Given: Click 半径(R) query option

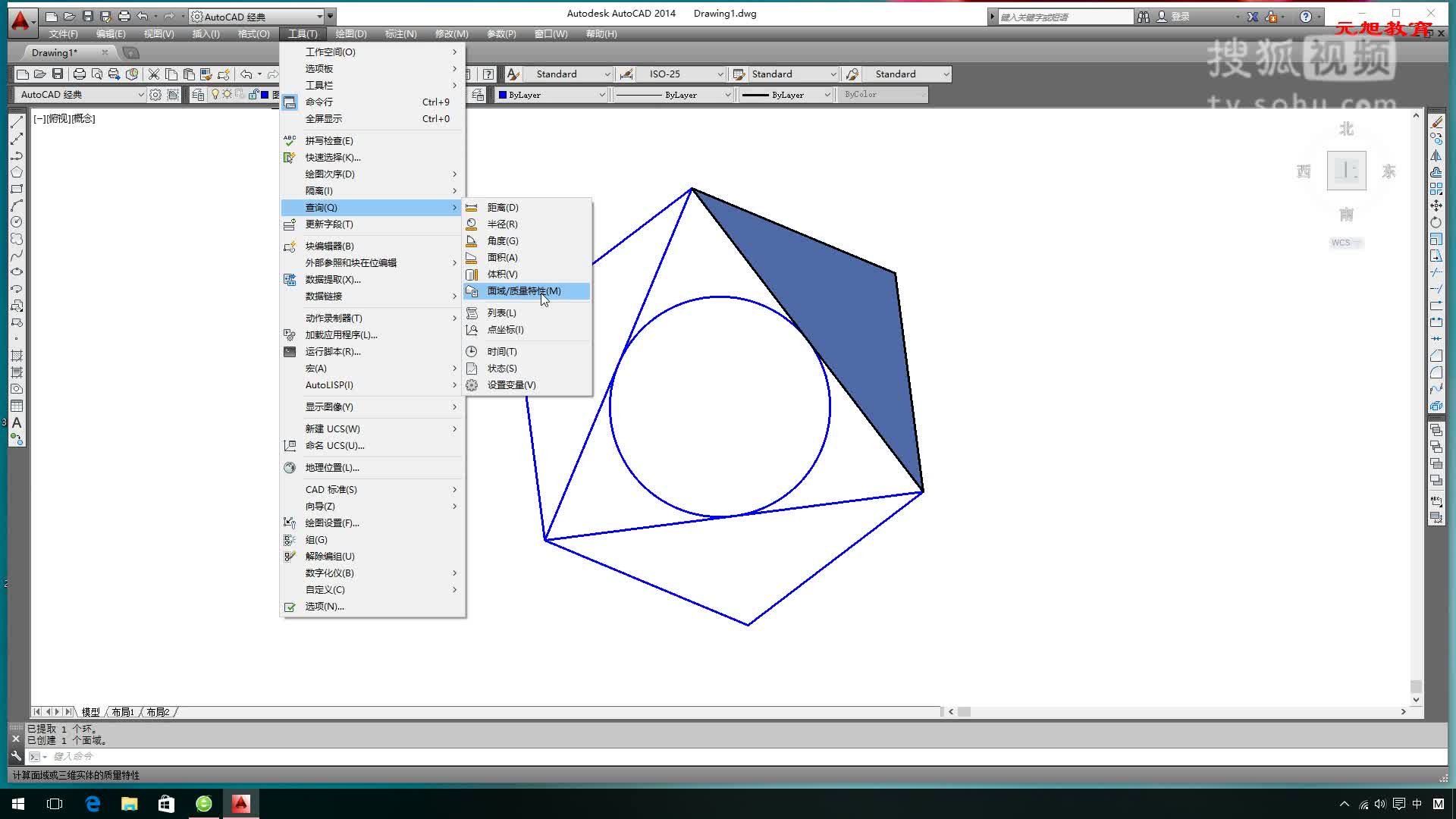Looking at the screenshot, I should point(502,223).
